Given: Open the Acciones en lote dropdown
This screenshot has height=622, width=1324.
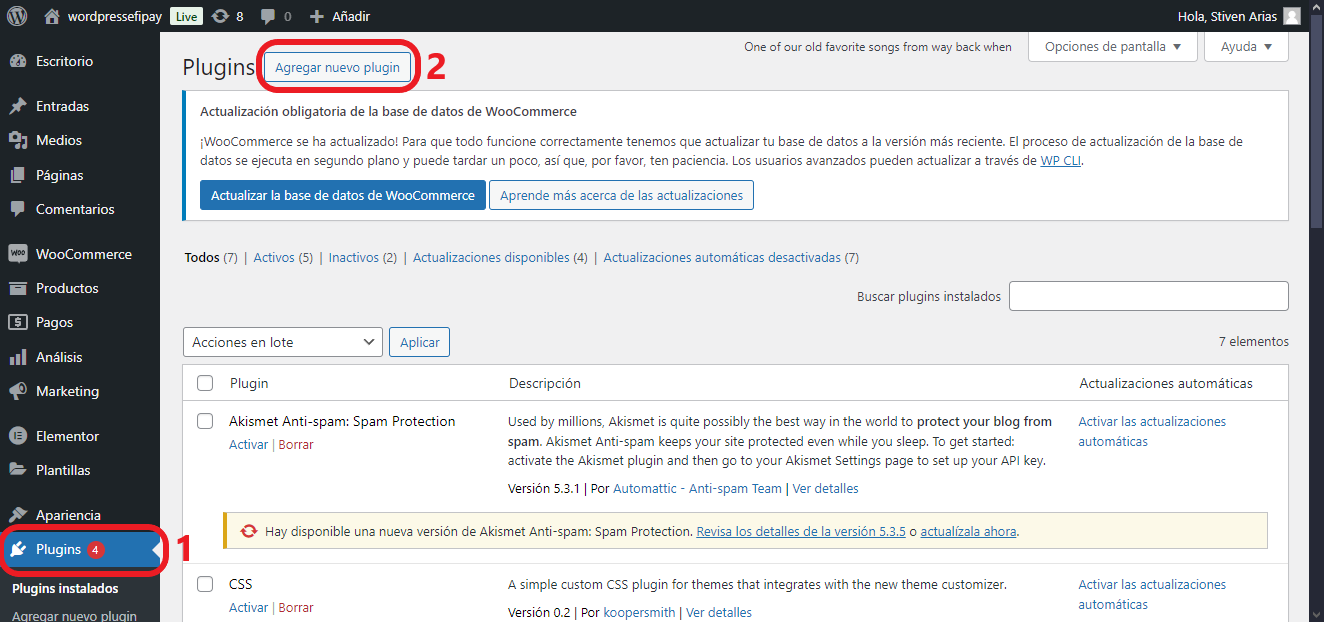Looking at the screenshot, I should 283,342.
